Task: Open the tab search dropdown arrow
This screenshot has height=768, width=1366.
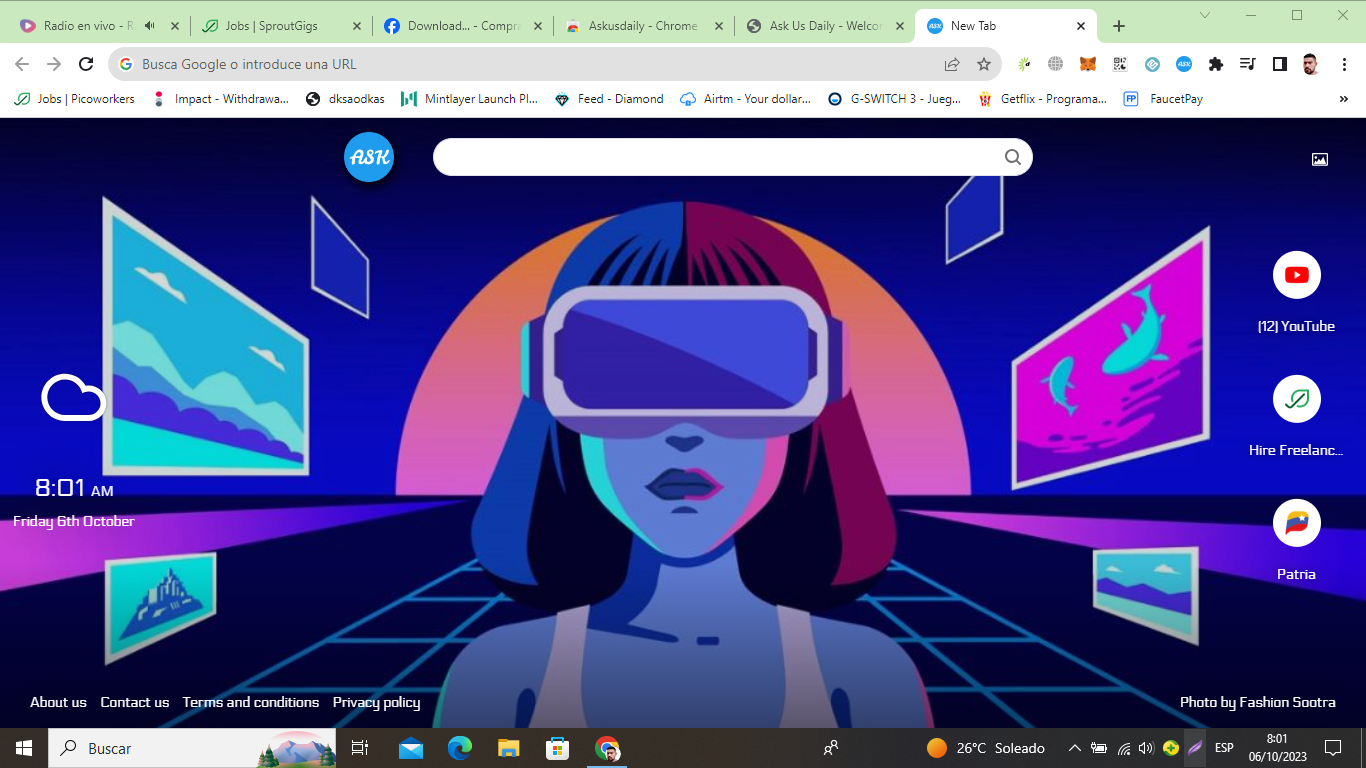Action: click(x=1205, y=15)
